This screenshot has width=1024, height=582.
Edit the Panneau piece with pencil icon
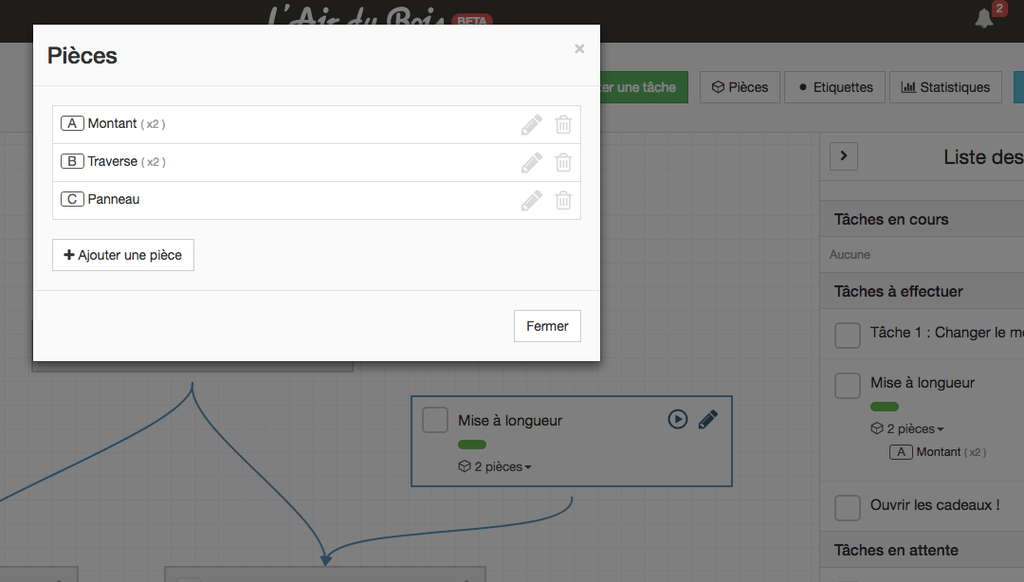click(532, 201)
